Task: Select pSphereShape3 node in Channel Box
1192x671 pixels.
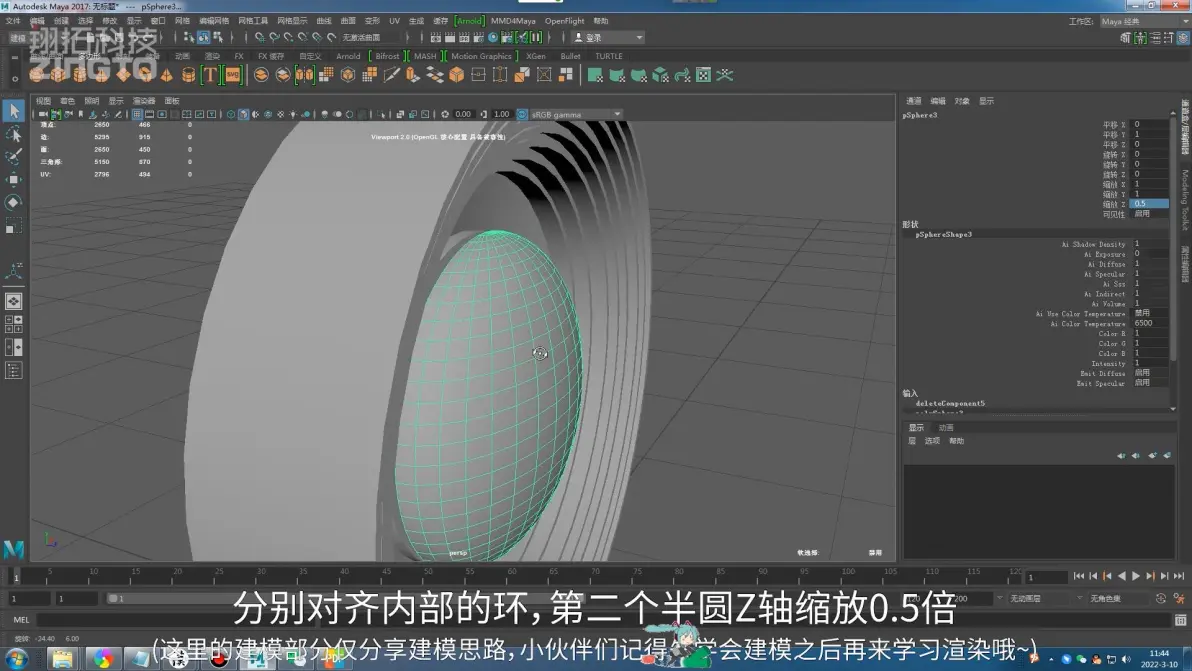Action: 943,234
